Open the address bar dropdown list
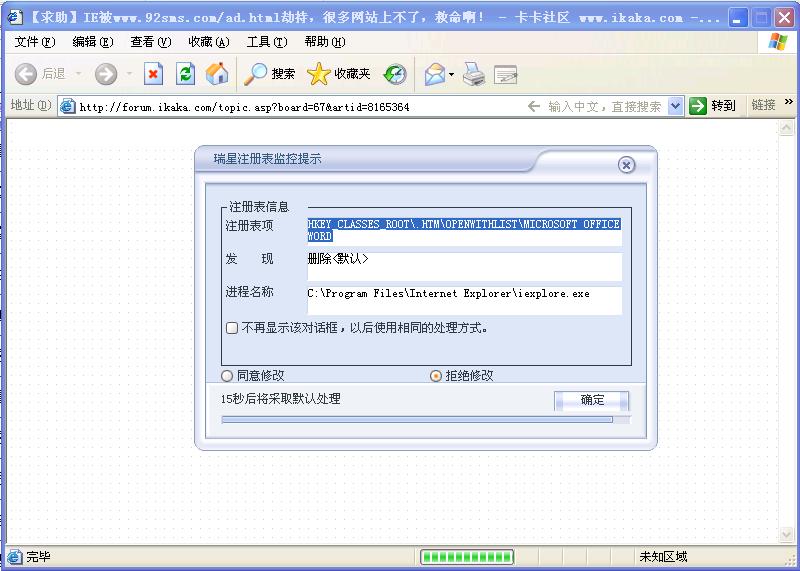The width and height of the screenshot is (800, 571). click(676, 106)
